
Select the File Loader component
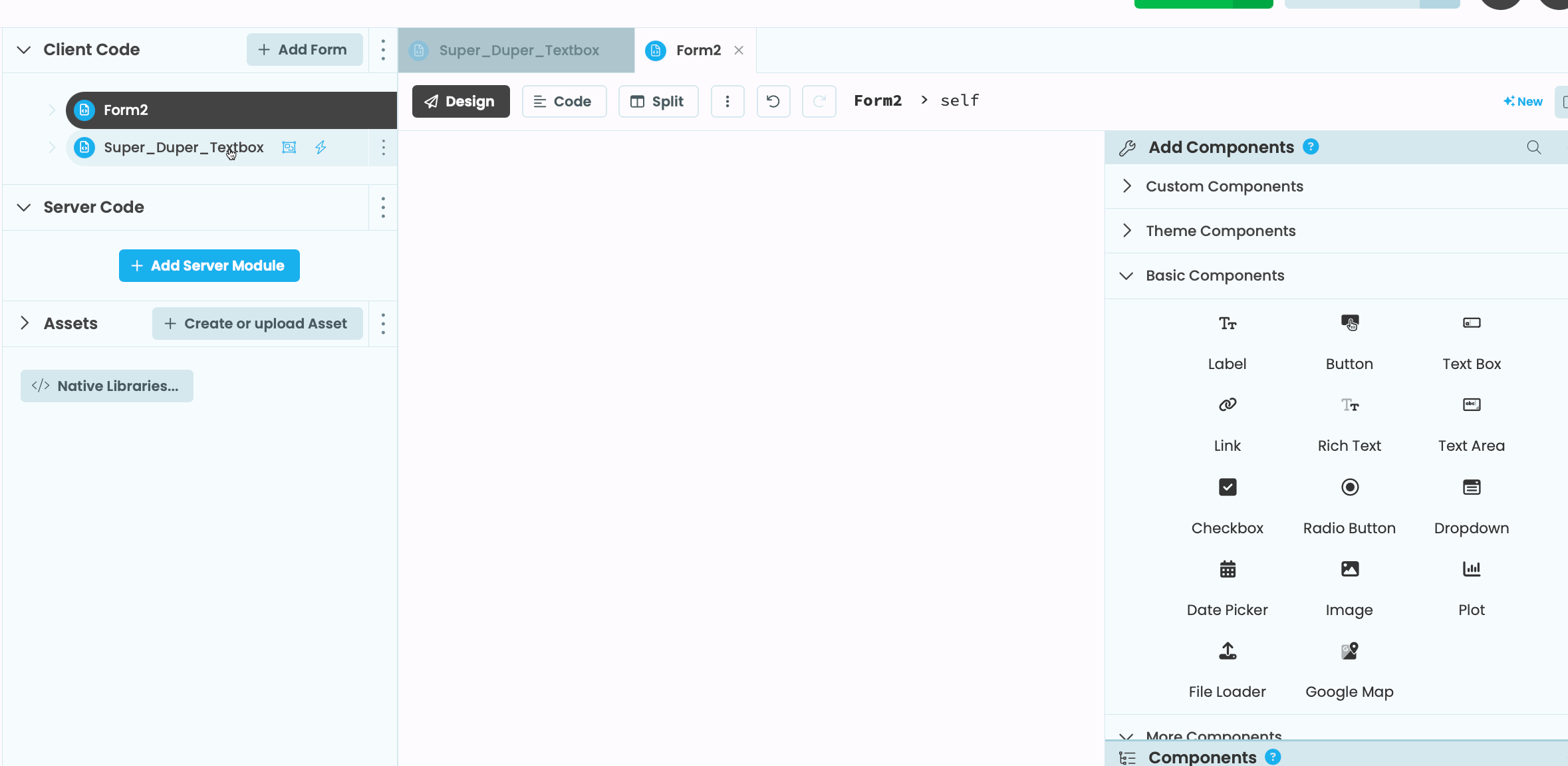1227,671
